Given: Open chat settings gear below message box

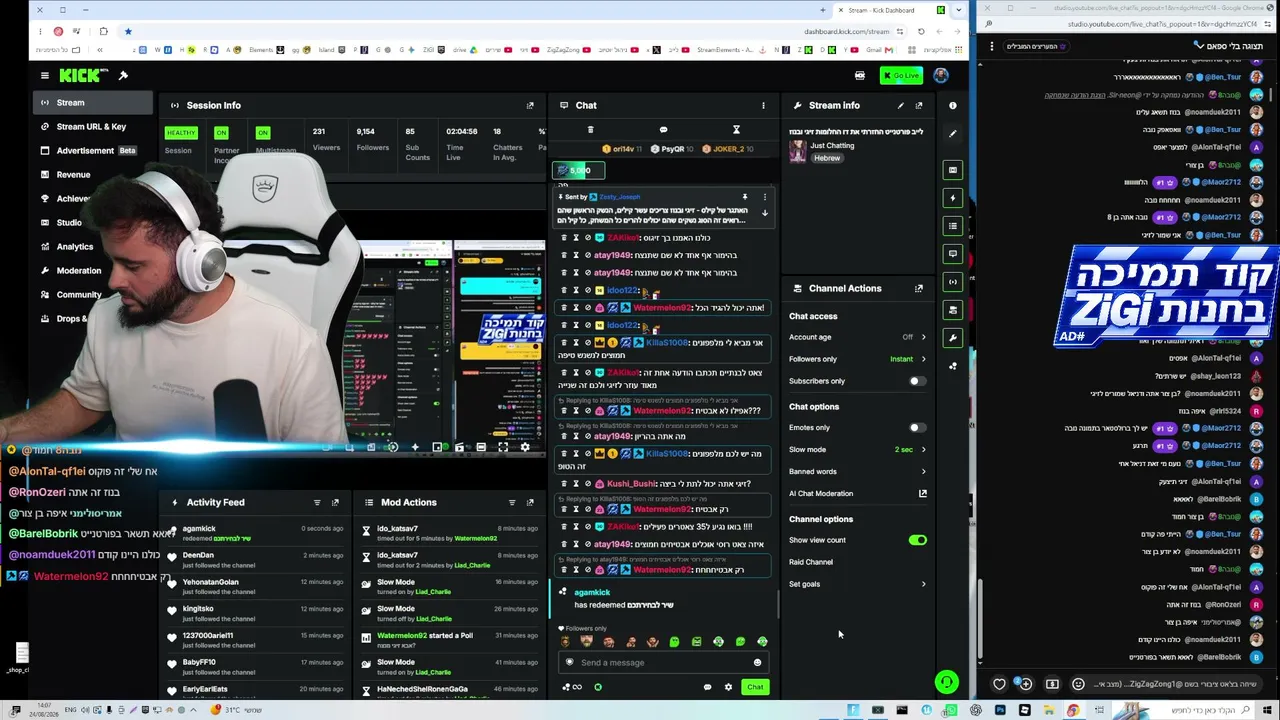Looking at the screenshot, I should tap(728, 687).
